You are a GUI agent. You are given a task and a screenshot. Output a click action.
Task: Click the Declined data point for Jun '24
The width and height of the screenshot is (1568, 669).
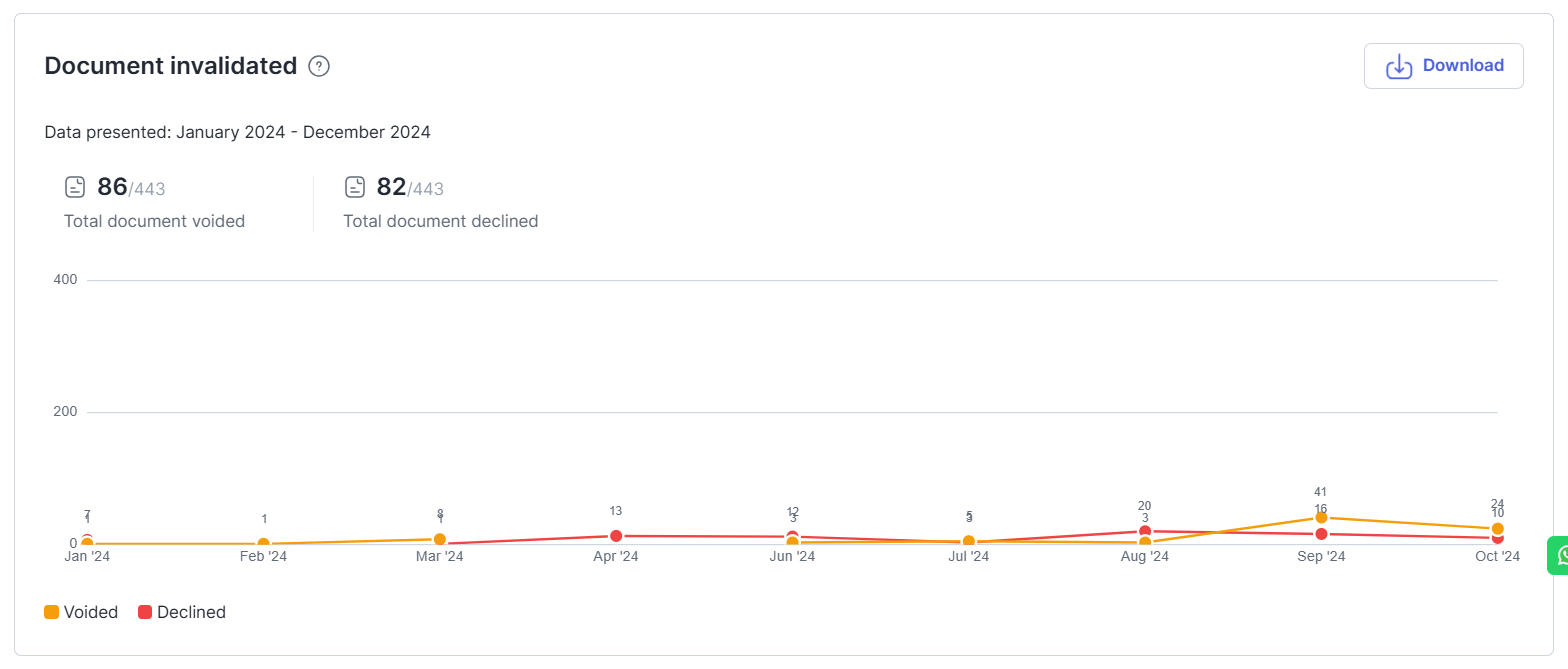click(x=792, y=536)
